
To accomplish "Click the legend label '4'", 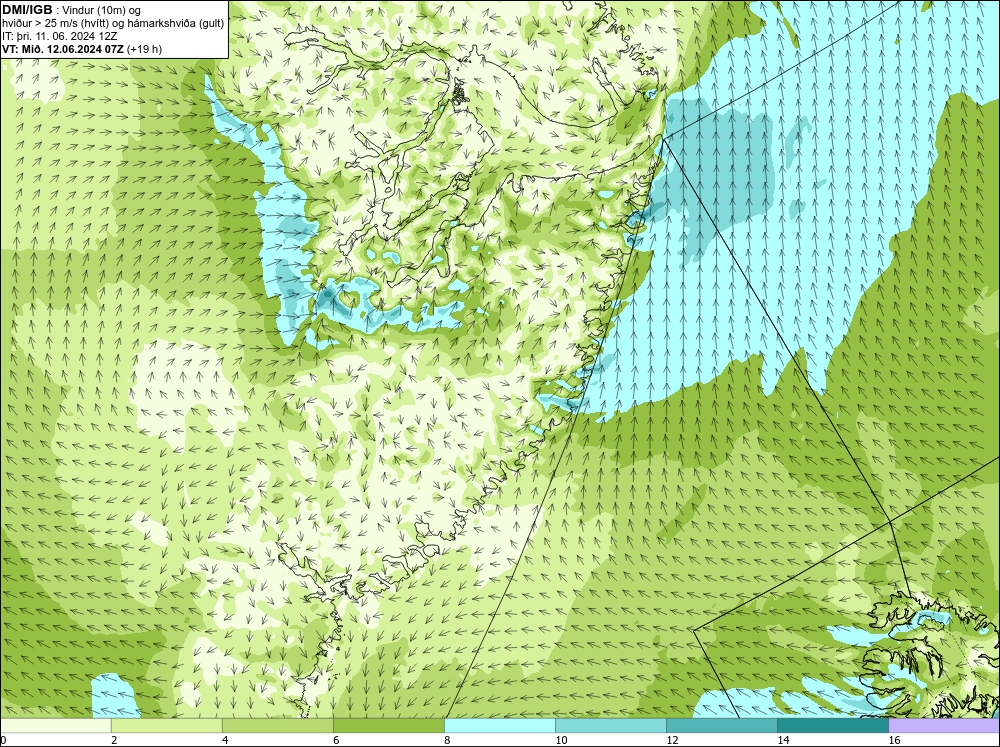I will [225, 740].
